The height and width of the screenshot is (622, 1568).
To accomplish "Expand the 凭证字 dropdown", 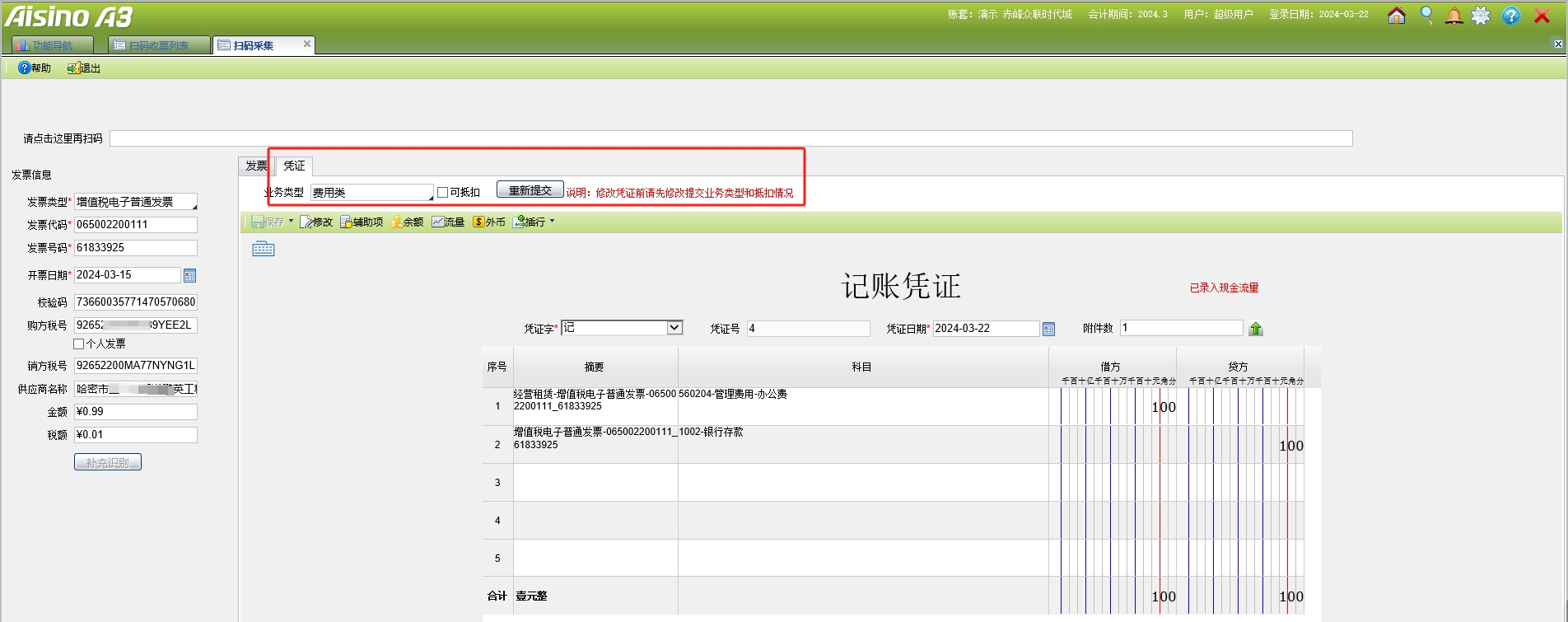I will 674,328.
